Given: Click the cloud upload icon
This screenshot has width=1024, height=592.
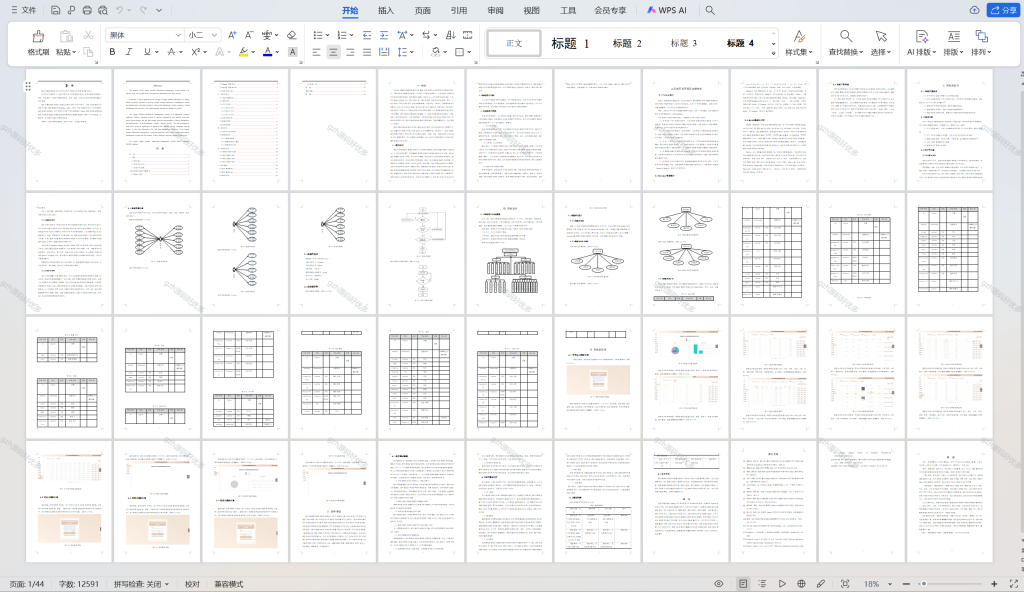Looking at the screenshot, I should tap(974, 10).
